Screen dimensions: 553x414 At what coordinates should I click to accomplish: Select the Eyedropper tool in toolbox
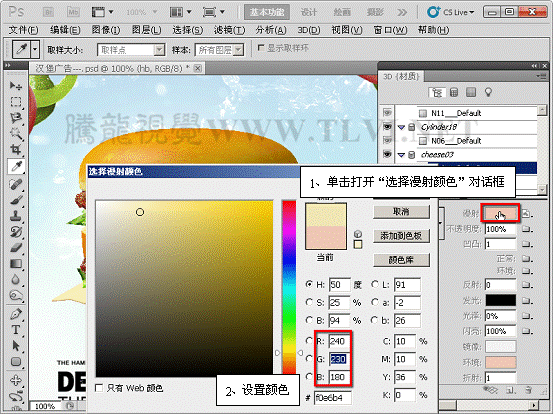click(x=16, y=166)
